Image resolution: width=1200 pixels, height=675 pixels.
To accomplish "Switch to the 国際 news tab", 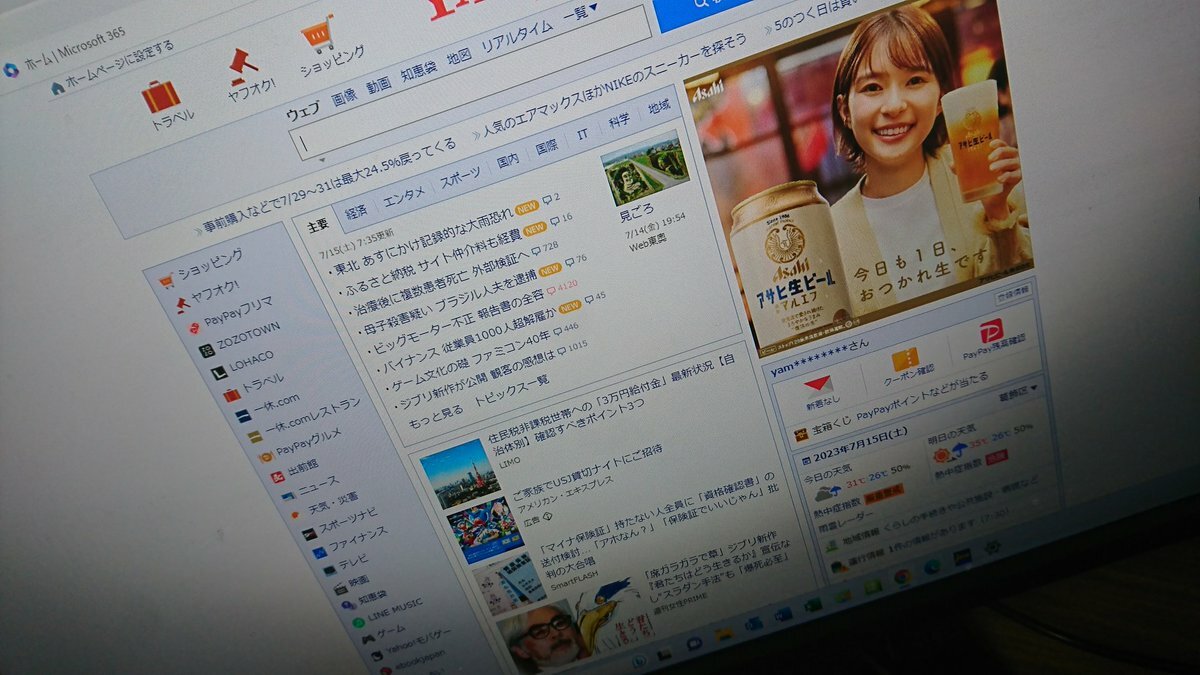I will click(546, 146).
